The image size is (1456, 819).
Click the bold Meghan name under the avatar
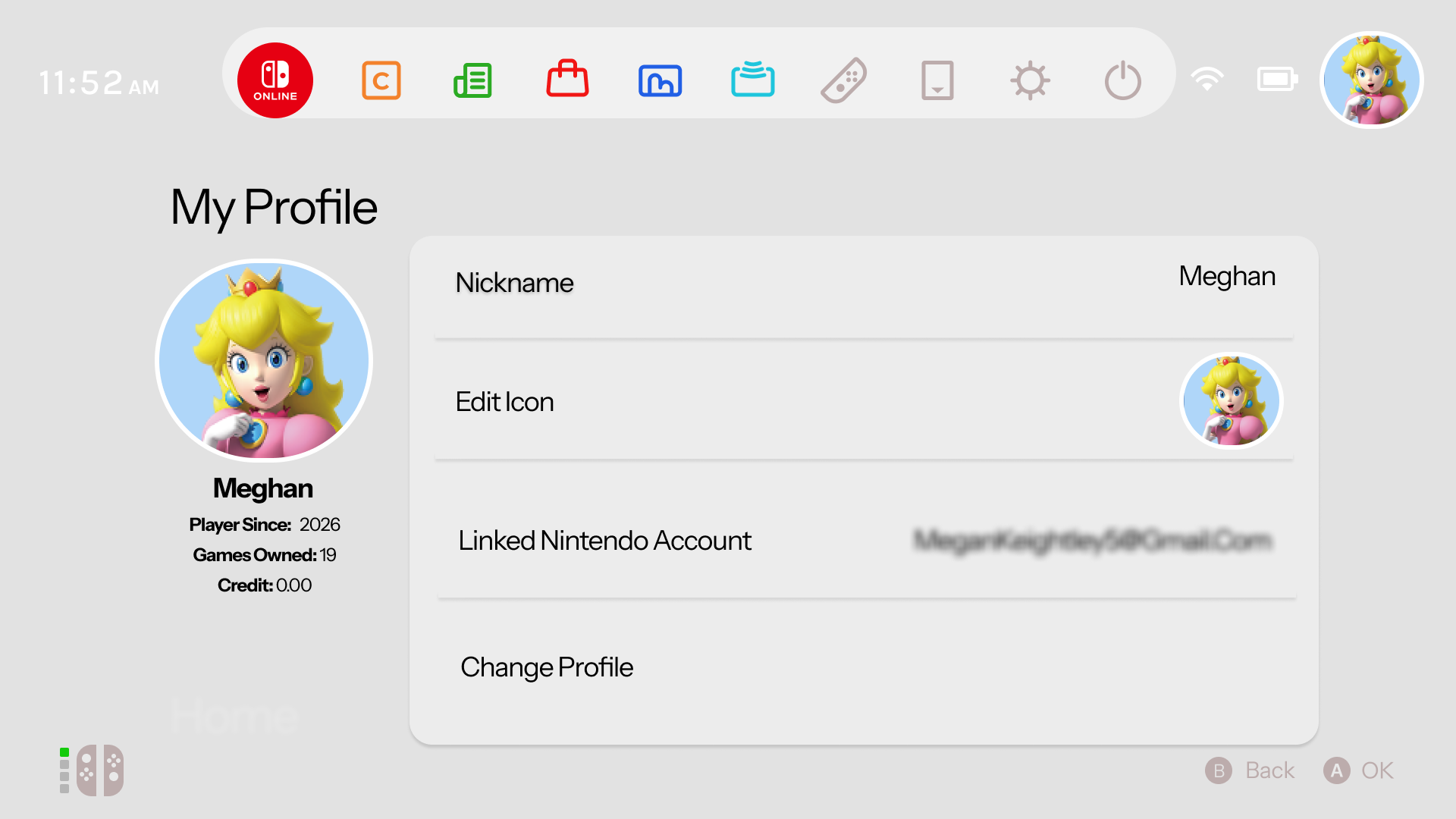(x=262, y=488)
